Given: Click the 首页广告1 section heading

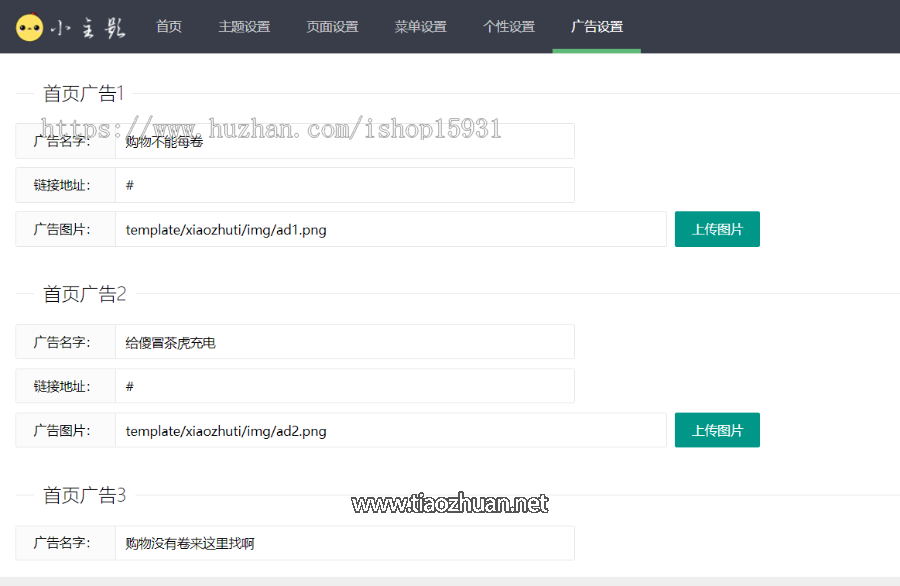Looking at the screenshot, I should (x=84, y=94).
